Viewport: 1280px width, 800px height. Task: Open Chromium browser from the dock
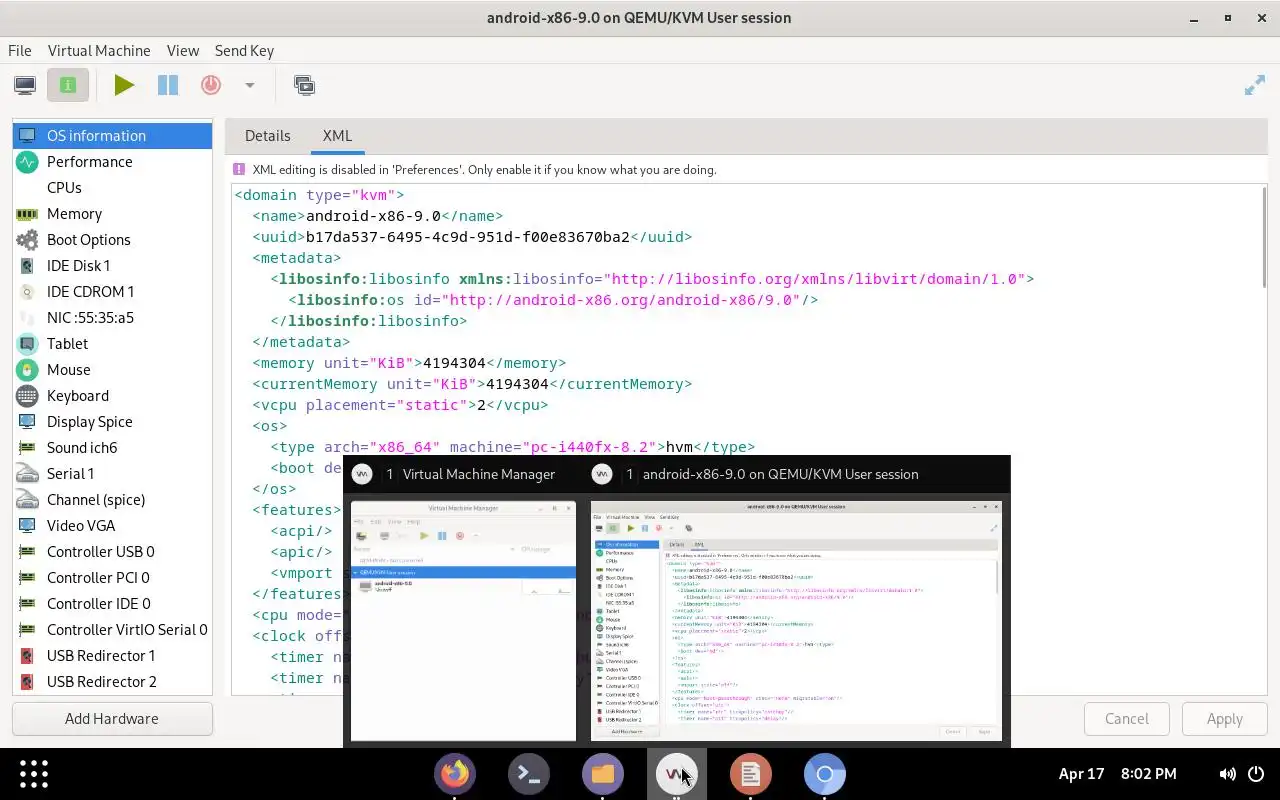click(x=825, y=774)
